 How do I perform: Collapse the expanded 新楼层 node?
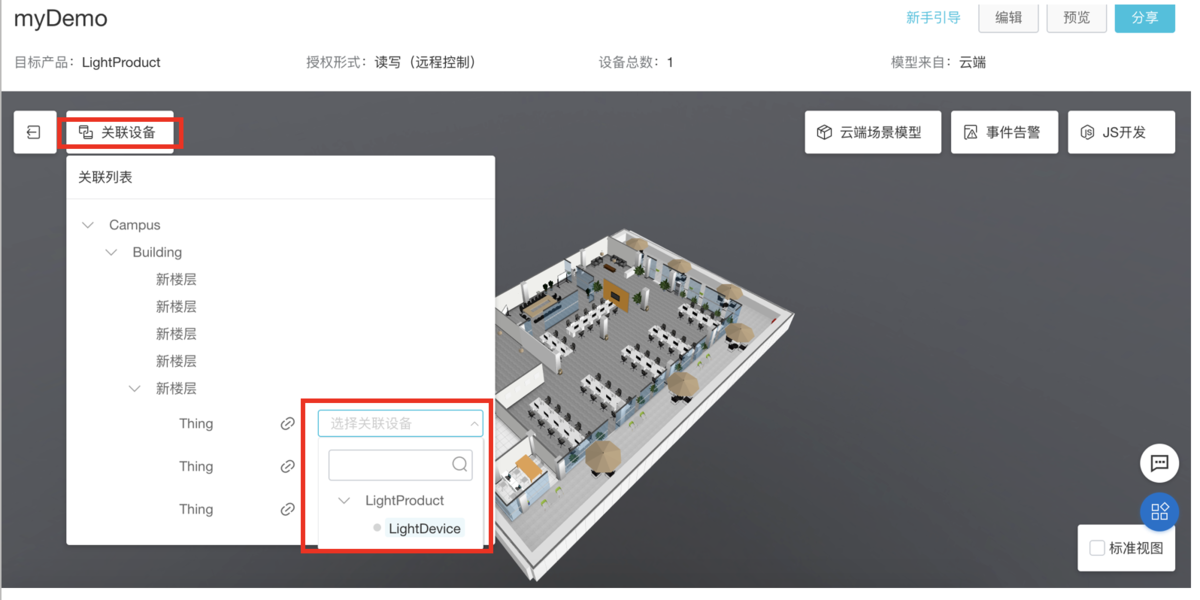click(135, 388)
